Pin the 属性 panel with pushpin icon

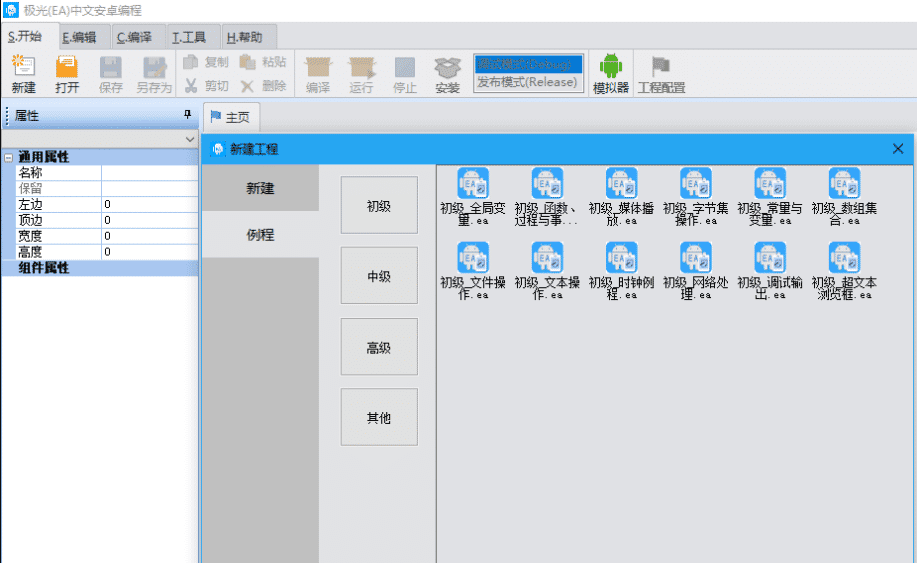pyautogui.click(x=187, y=115)
